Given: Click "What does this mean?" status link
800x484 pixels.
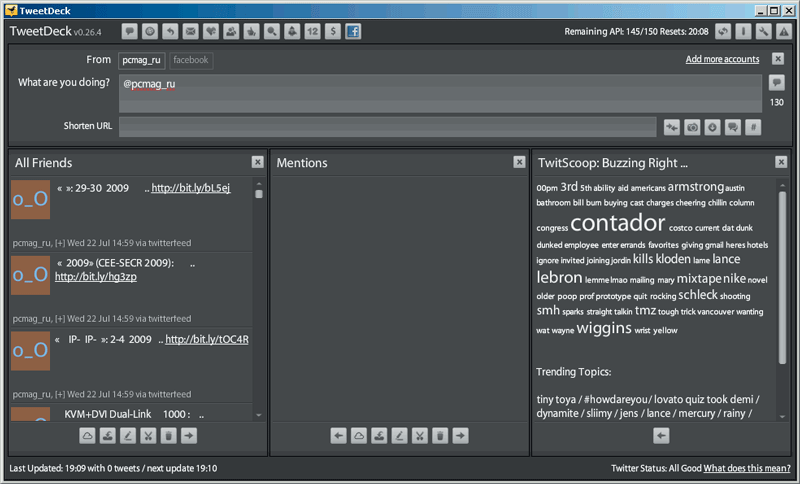Looking at the screenshot, I should pos(746,468).
